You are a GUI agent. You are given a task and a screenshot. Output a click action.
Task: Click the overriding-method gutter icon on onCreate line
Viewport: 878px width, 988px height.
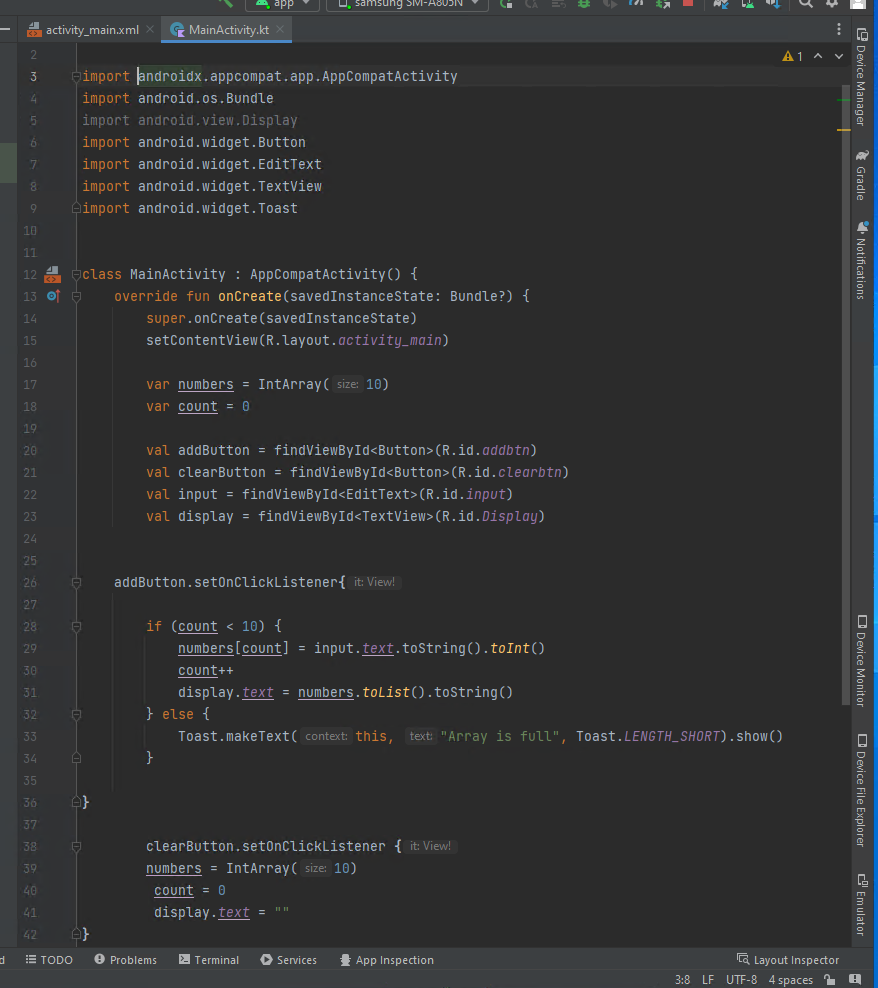(52, 295)
